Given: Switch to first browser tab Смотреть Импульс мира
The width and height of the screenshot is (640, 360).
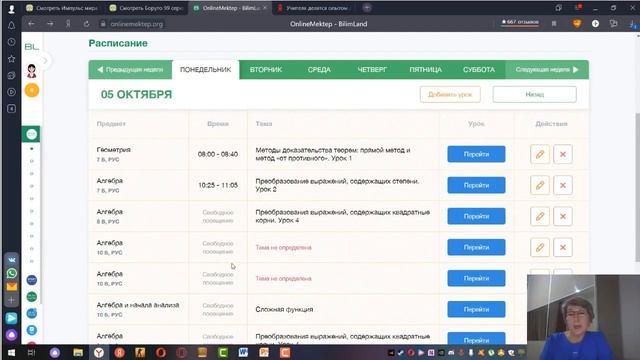Looking at the screenshot, I should coord(62,8).
